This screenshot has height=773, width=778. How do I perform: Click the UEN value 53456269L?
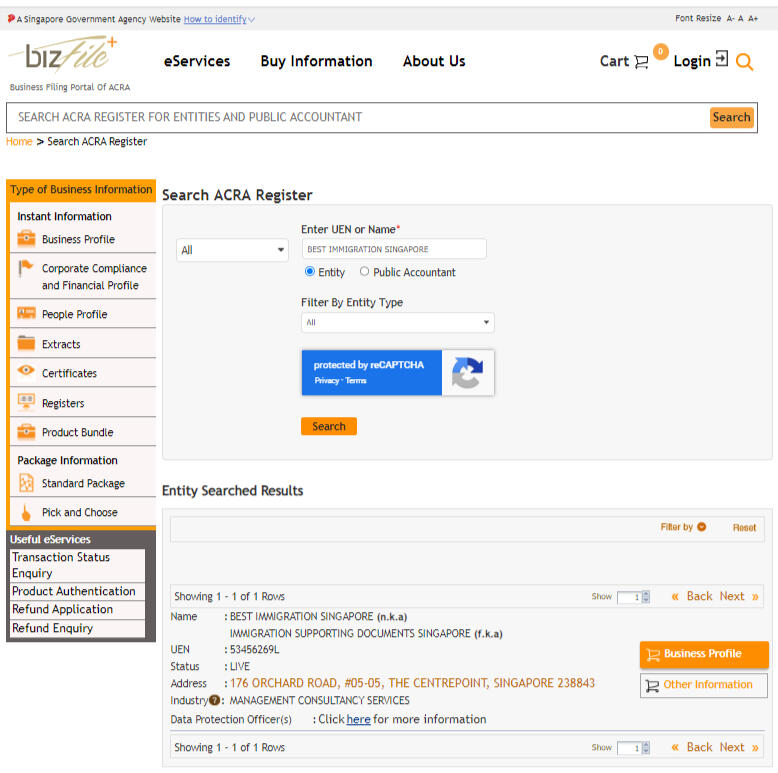[x=255, y=649]
